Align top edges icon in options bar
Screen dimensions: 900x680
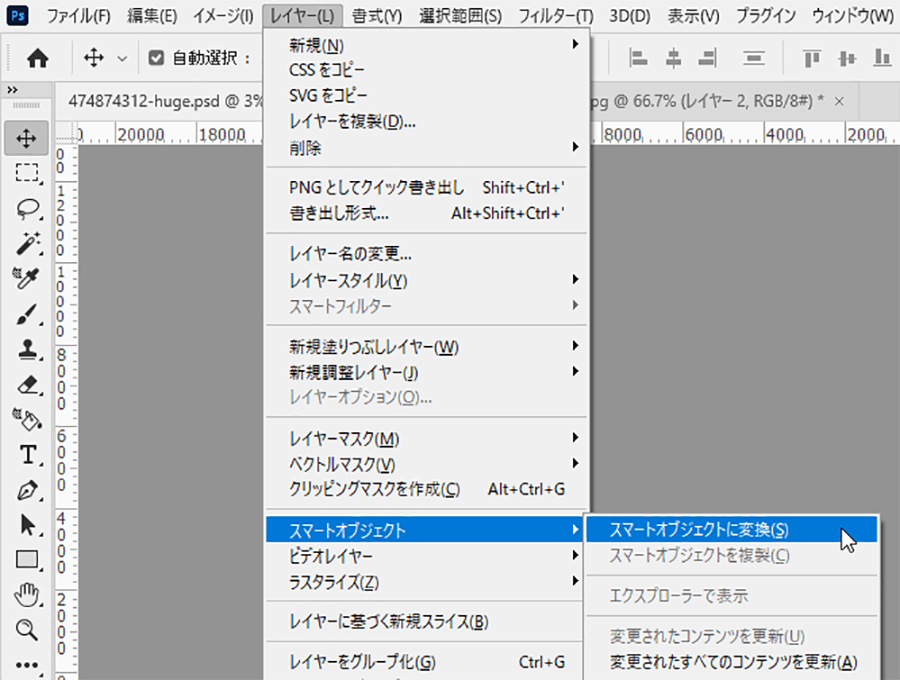(812, 58)
